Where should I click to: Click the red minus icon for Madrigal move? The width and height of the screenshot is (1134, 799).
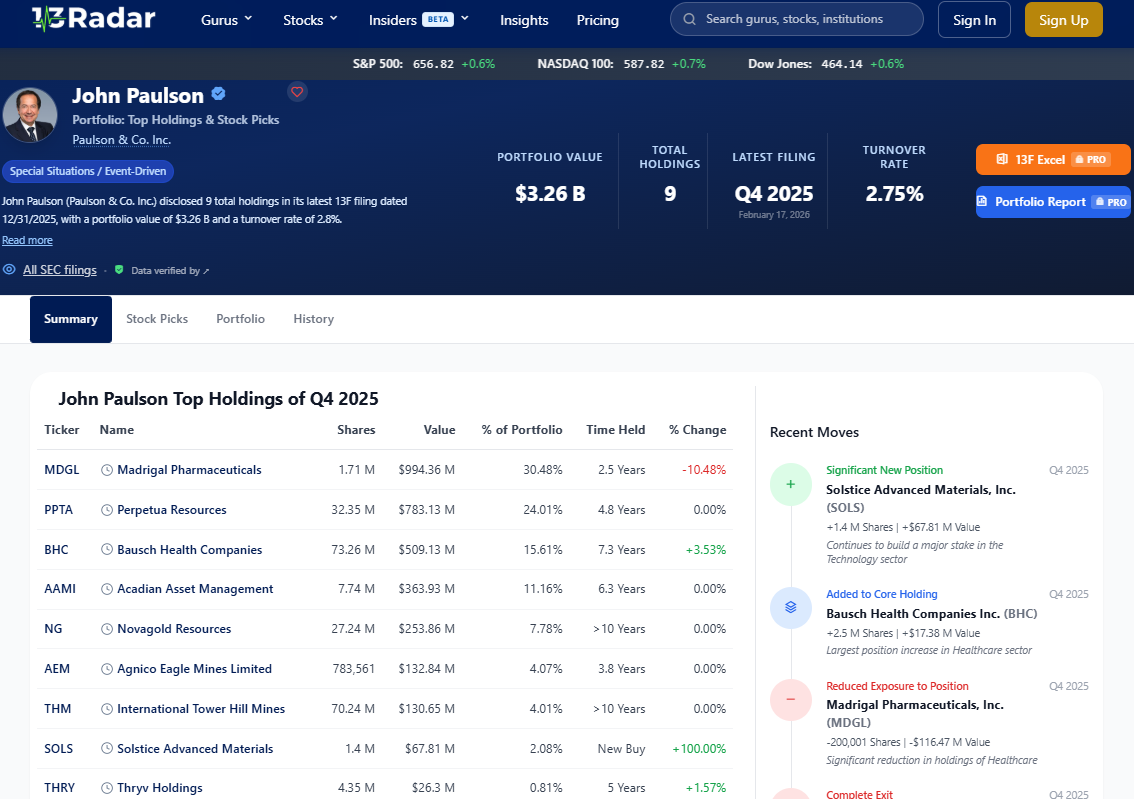pyautogui.click(x=791, y=700)
